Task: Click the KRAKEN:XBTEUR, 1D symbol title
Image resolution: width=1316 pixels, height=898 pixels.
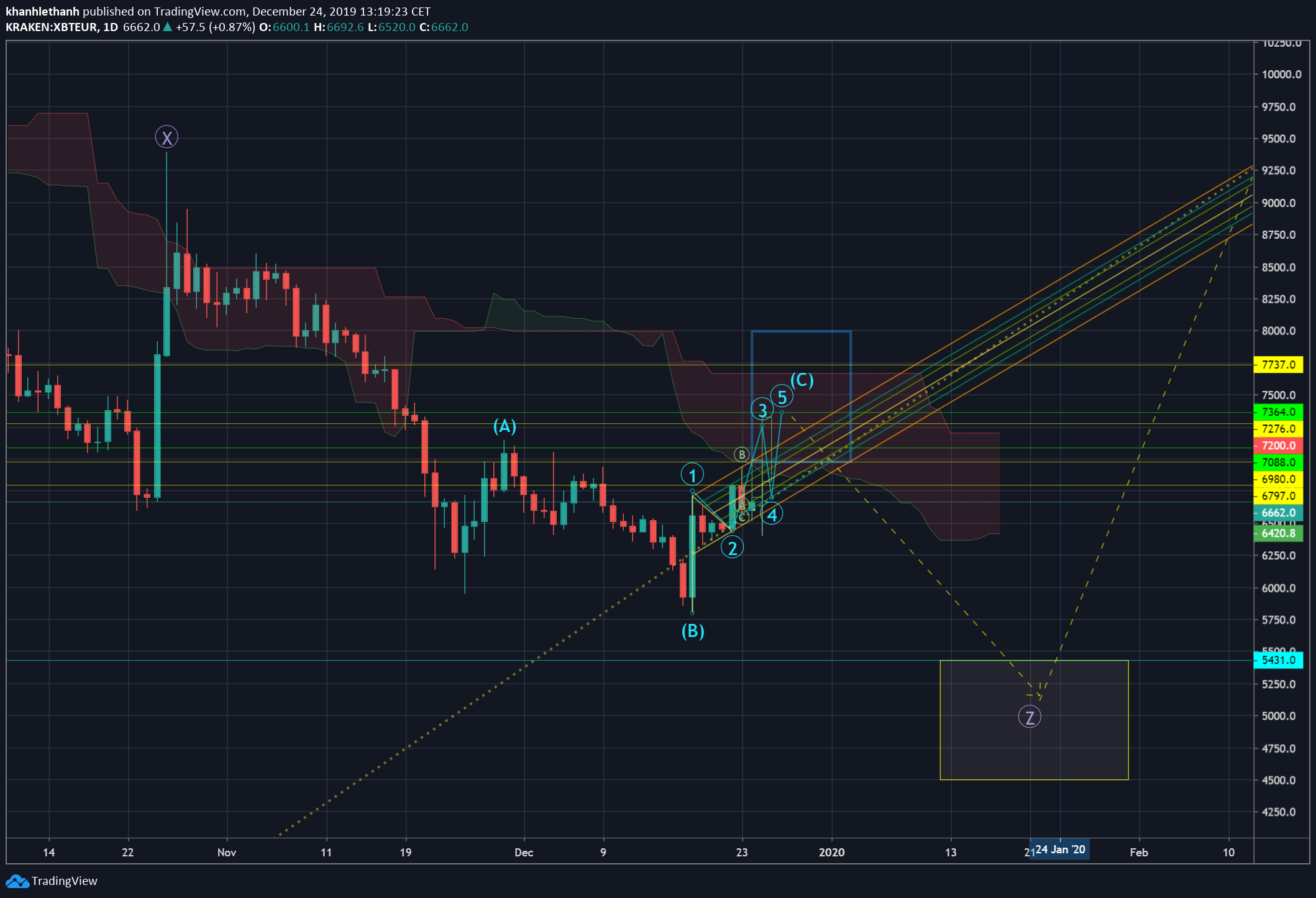Action: (x=62, y=27)
